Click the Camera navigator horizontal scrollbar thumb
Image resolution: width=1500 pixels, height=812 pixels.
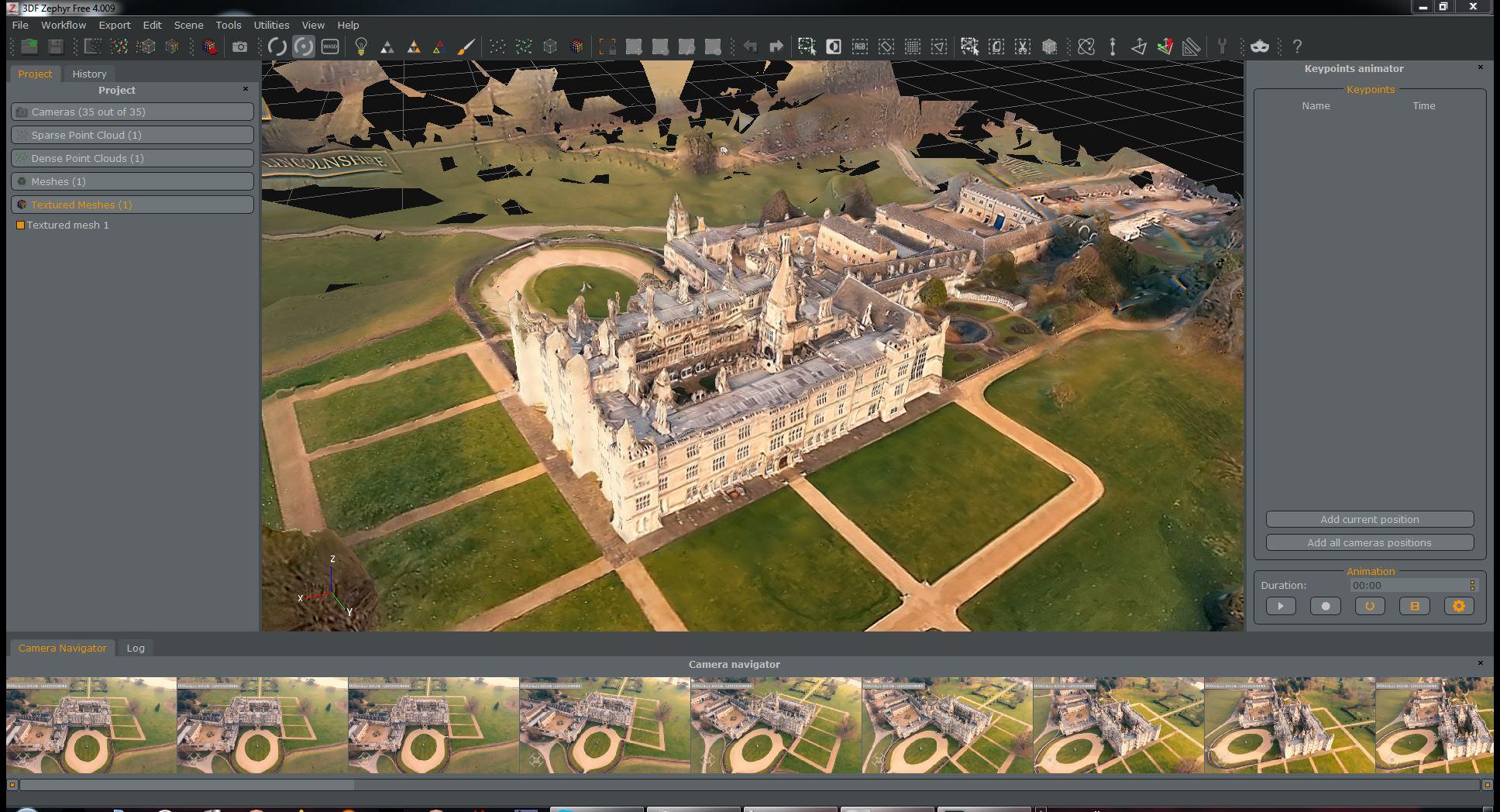tap(187, 785)
